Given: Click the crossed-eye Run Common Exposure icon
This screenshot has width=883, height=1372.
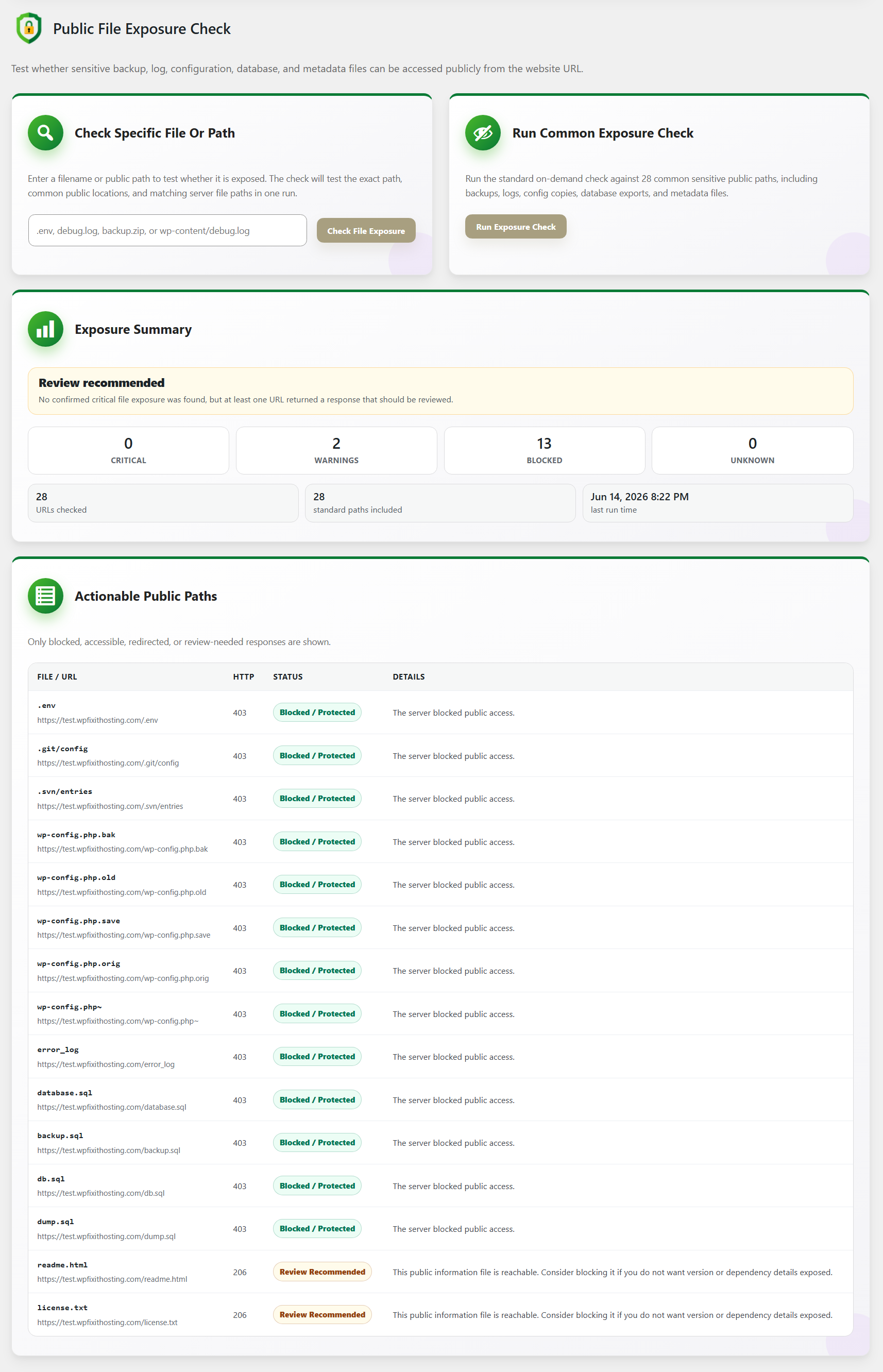Looking at the screenshot, I should point(483,132).
